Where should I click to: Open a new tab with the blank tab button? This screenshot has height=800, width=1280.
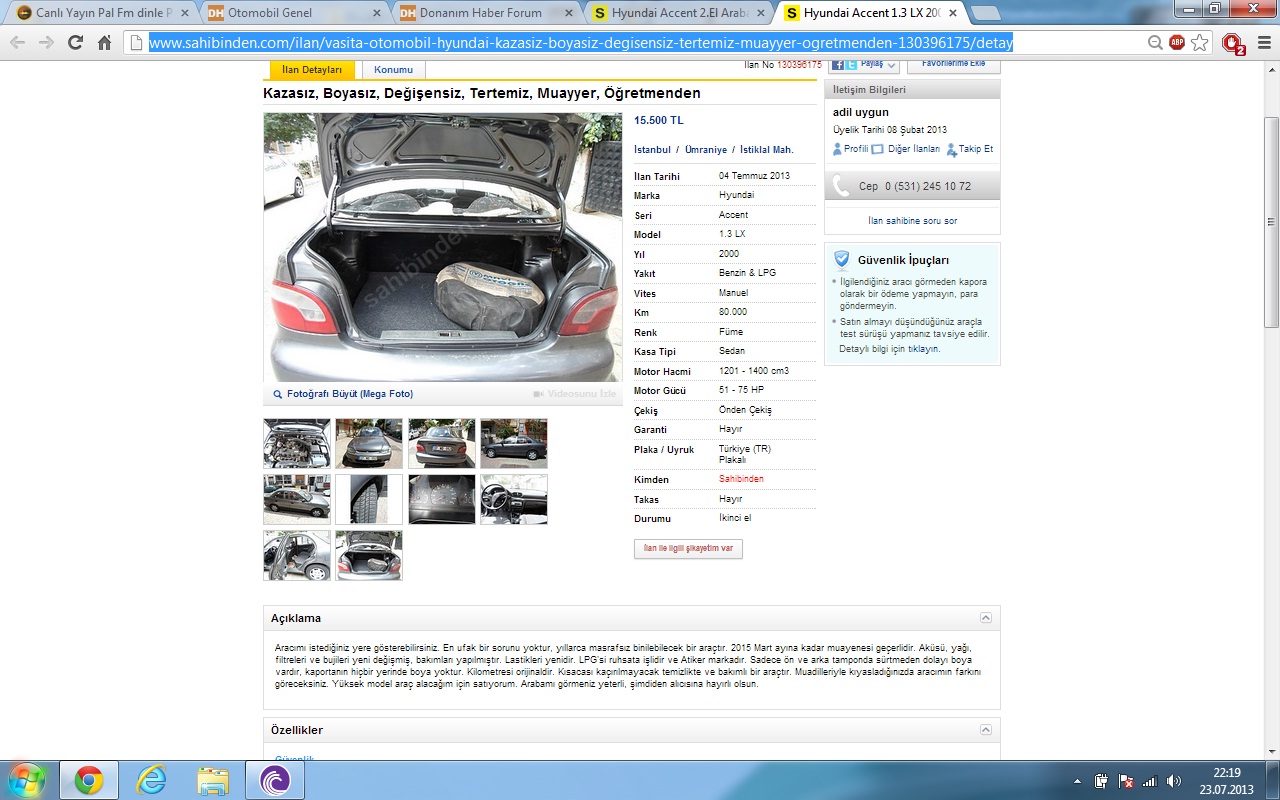click(987, 13)
